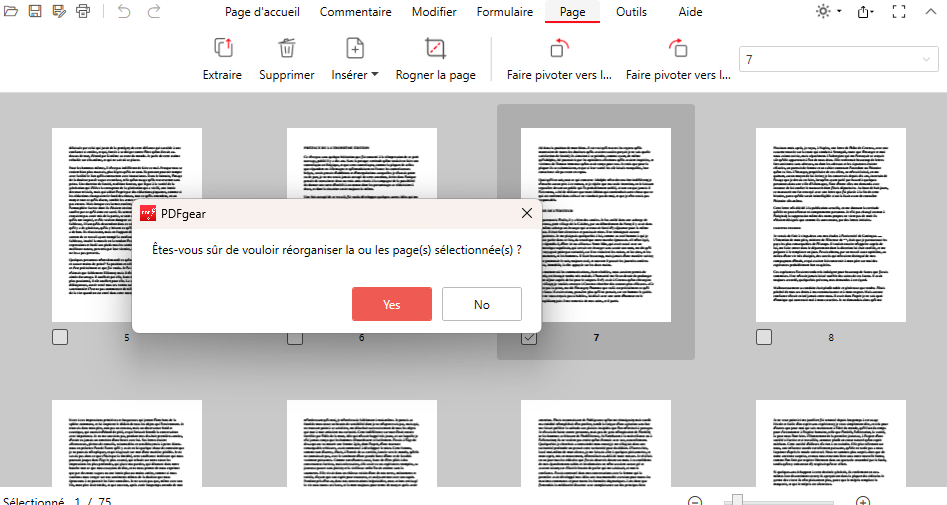This screenshot has width=947, height=505.
Task: Click the PDFgear logo in the dialog
Action: [x=148, y=213]
